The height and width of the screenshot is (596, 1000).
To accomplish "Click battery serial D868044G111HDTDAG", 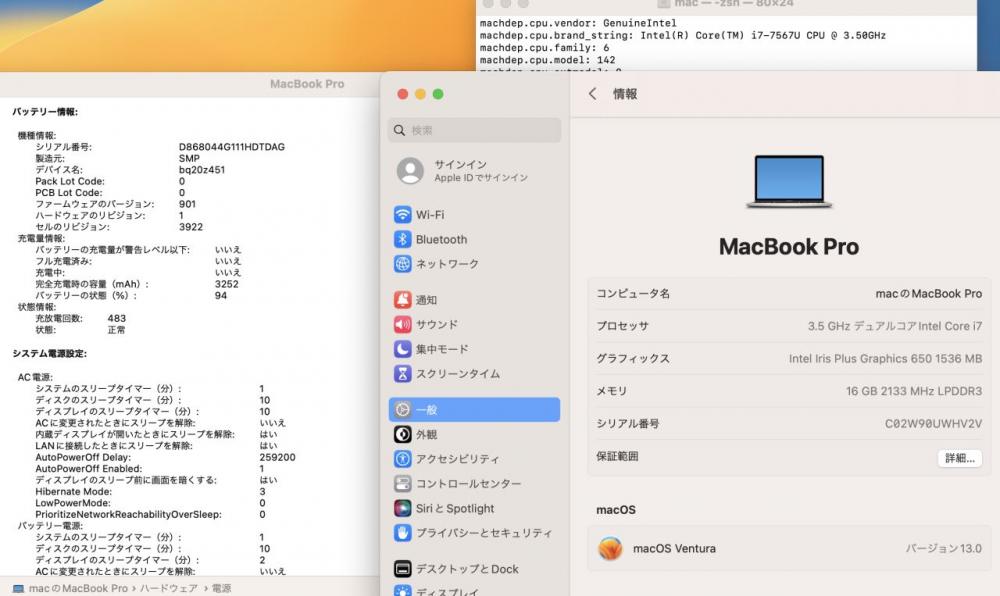I will (x=232, y=147).
